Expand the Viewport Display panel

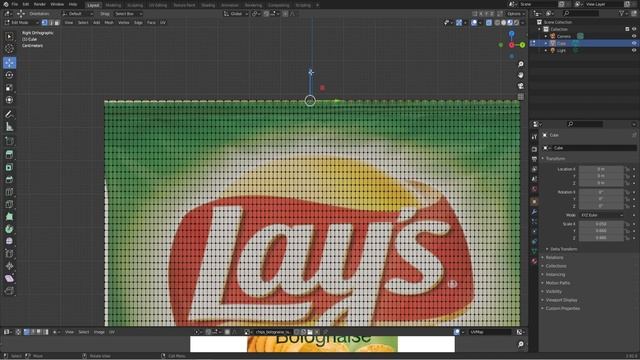560,300
